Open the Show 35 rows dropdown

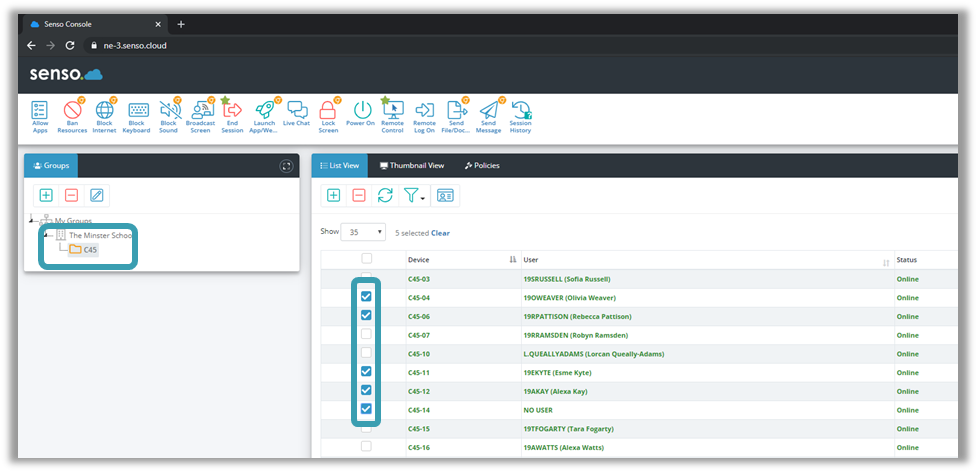[x=363, y=232]
